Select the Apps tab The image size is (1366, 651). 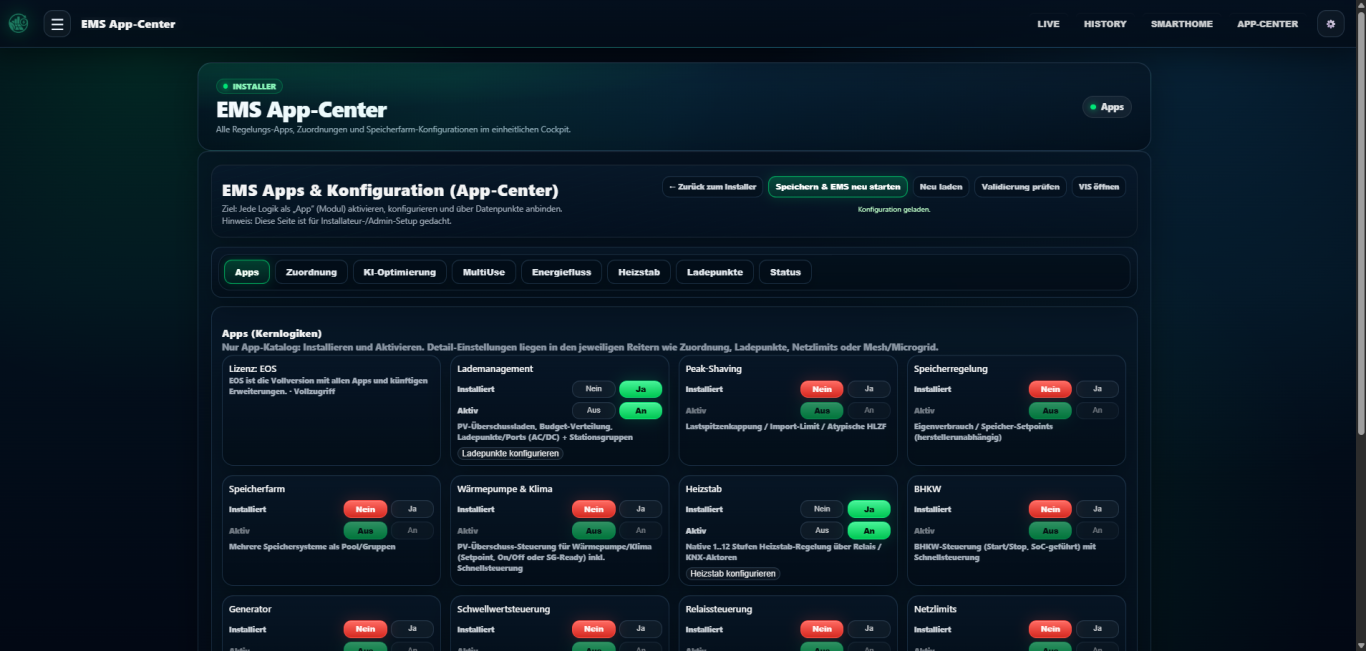tap(247, 272)
